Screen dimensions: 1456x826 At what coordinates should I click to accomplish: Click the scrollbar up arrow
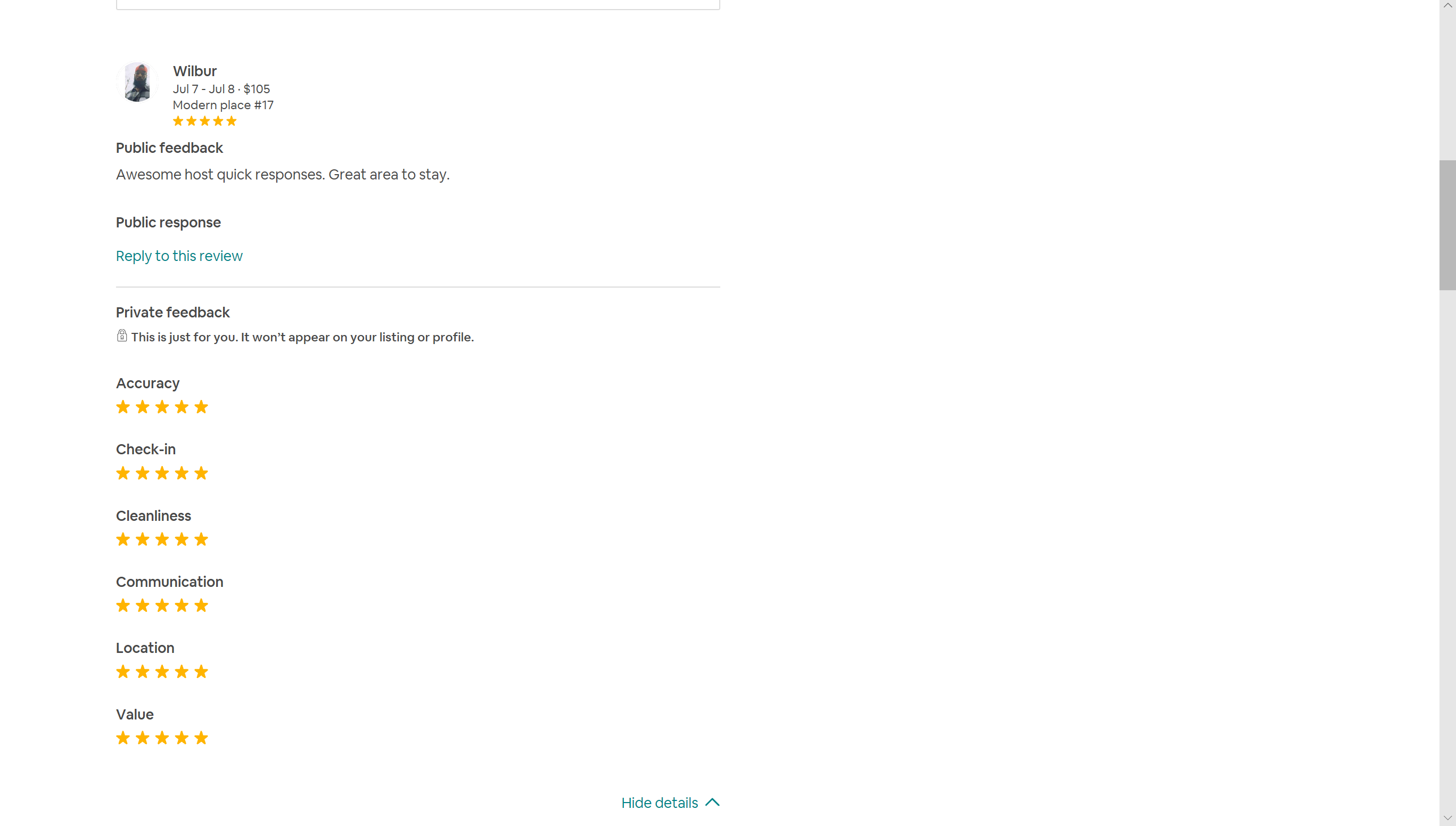(1447, 5)
